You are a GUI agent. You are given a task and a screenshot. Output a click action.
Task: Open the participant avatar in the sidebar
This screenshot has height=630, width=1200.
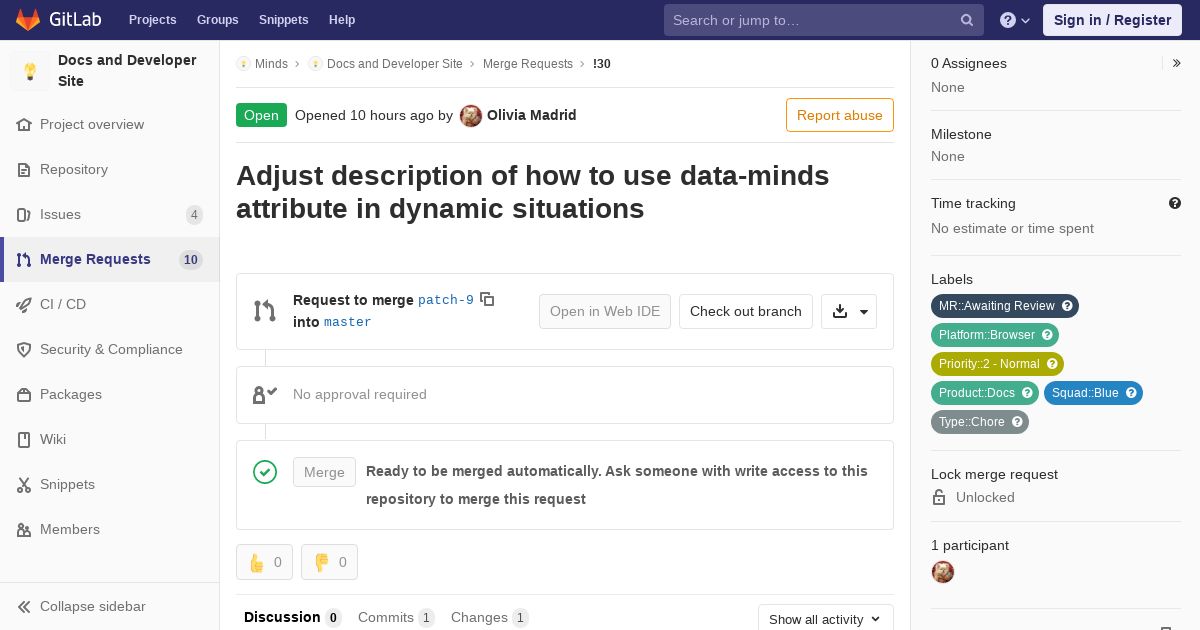[942, 572]
